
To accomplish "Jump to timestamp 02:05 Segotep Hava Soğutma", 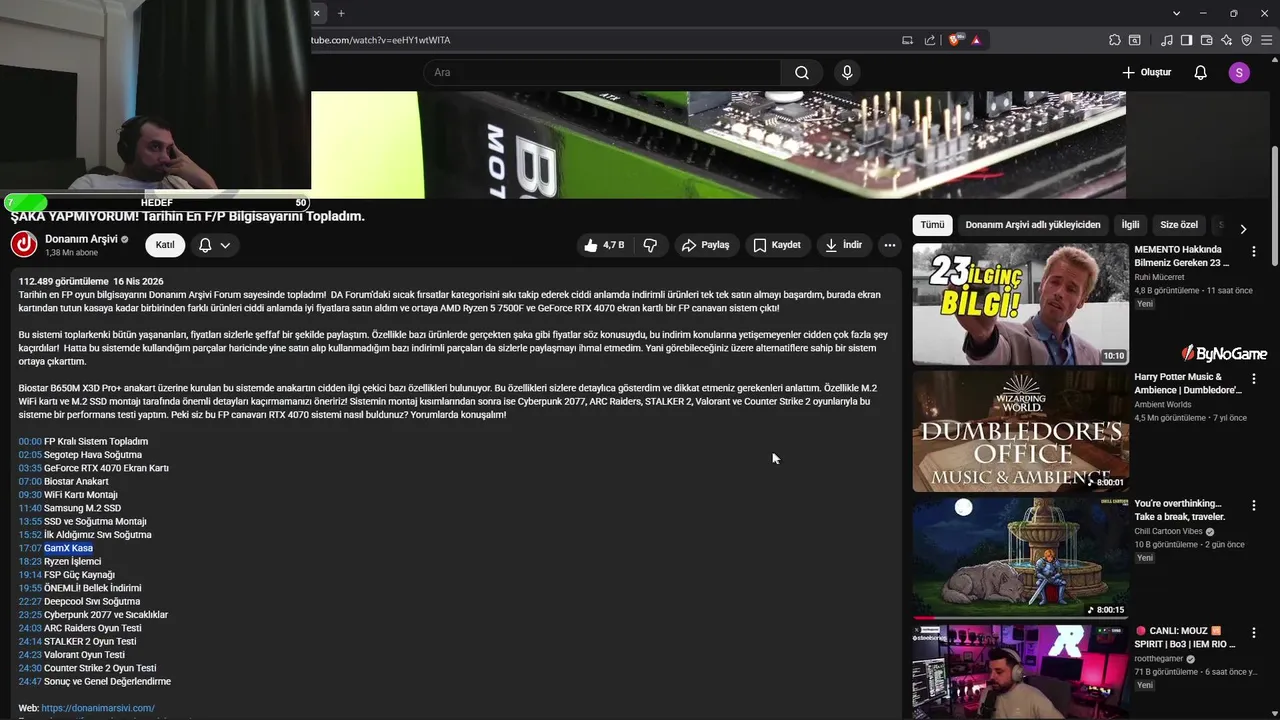I will pos(30,455).
